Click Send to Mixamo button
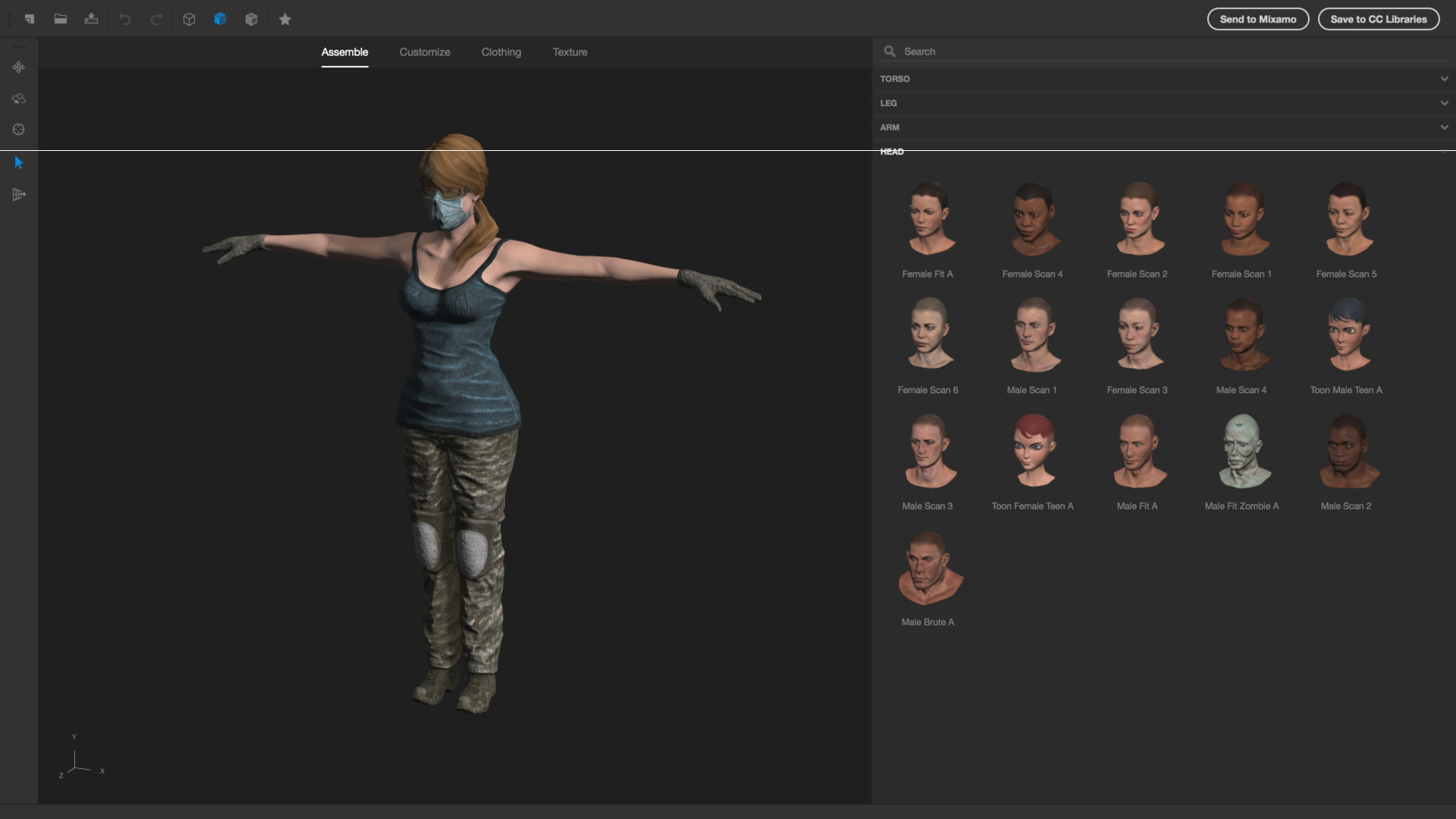The image size is (1456, 819). pyautogui.click(x=1258, y=19)
